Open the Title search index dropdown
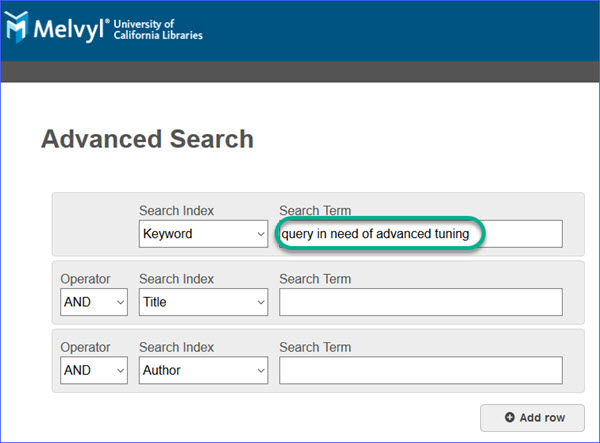600x443 pixels. pyautogui.click(x=203, y=302)
